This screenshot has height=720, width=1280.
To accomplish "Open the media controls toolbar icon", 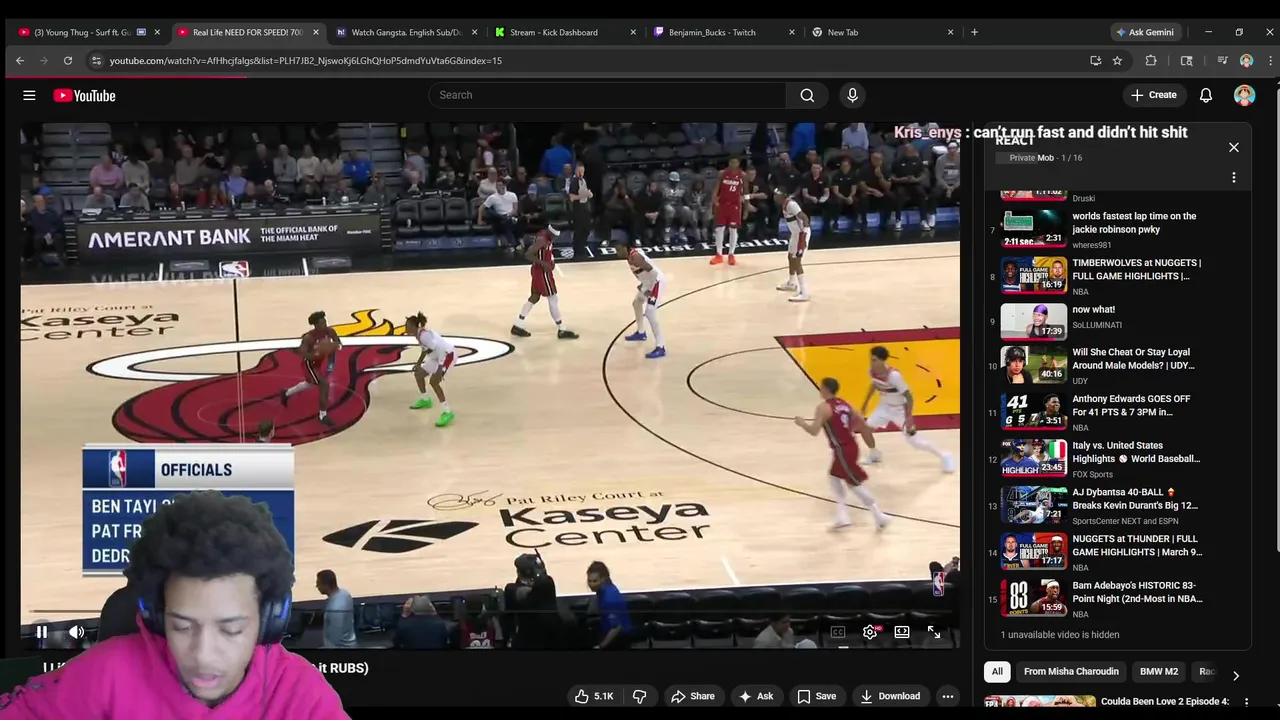I will 1222,61.
